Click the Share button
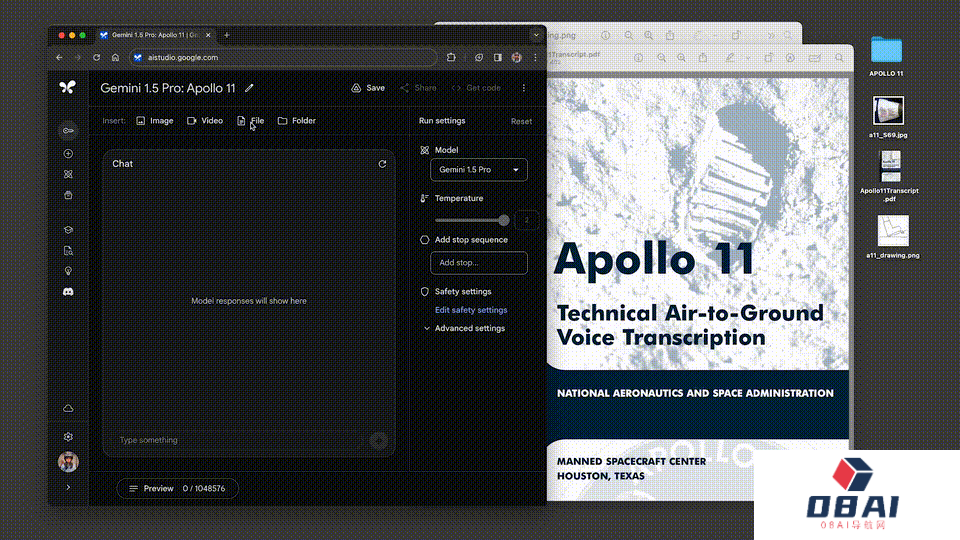 pyautogui.click(x=418, y=88)
